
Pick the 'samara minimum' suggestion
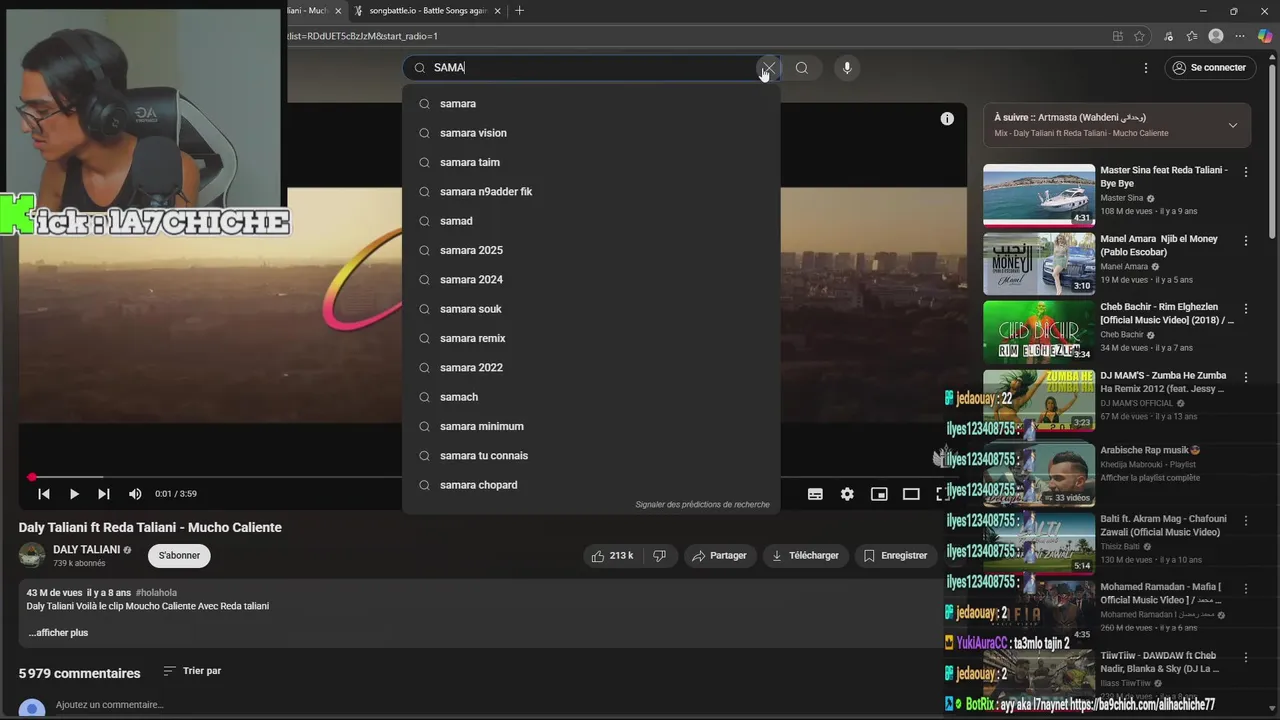point(591,426)
